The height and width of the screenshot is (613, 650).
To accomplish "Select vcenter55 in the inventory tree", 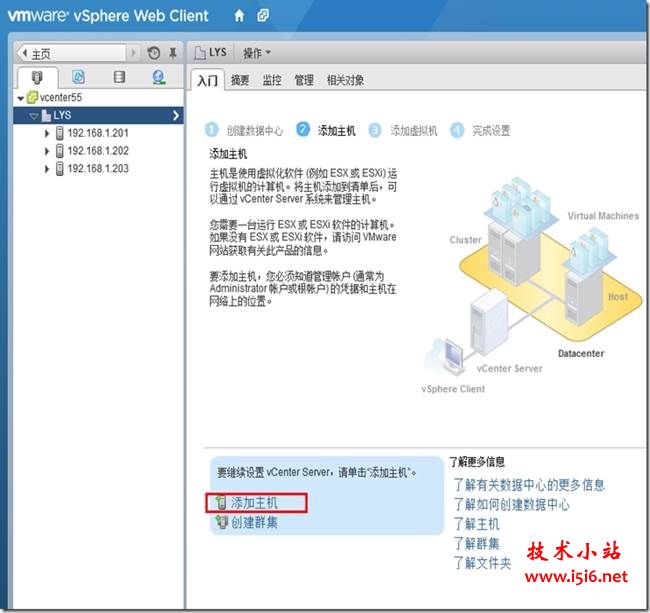I will pyautogui.click(x=61, y=97).
